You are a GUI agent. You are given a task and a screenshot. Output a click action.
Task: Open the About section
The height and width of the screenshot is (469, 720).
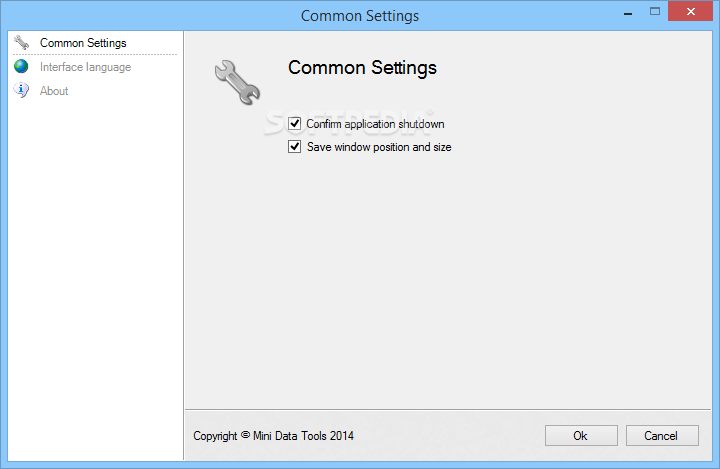pyautogui.click(x=54, y=91)
